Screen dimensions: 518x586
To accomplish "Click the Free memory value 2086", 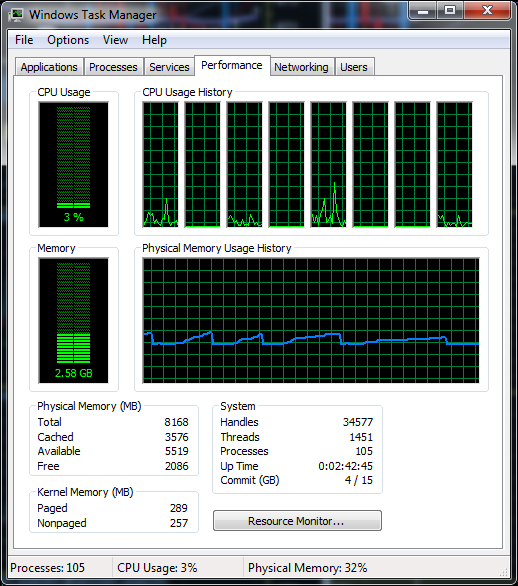I will [x=176, y=466].
